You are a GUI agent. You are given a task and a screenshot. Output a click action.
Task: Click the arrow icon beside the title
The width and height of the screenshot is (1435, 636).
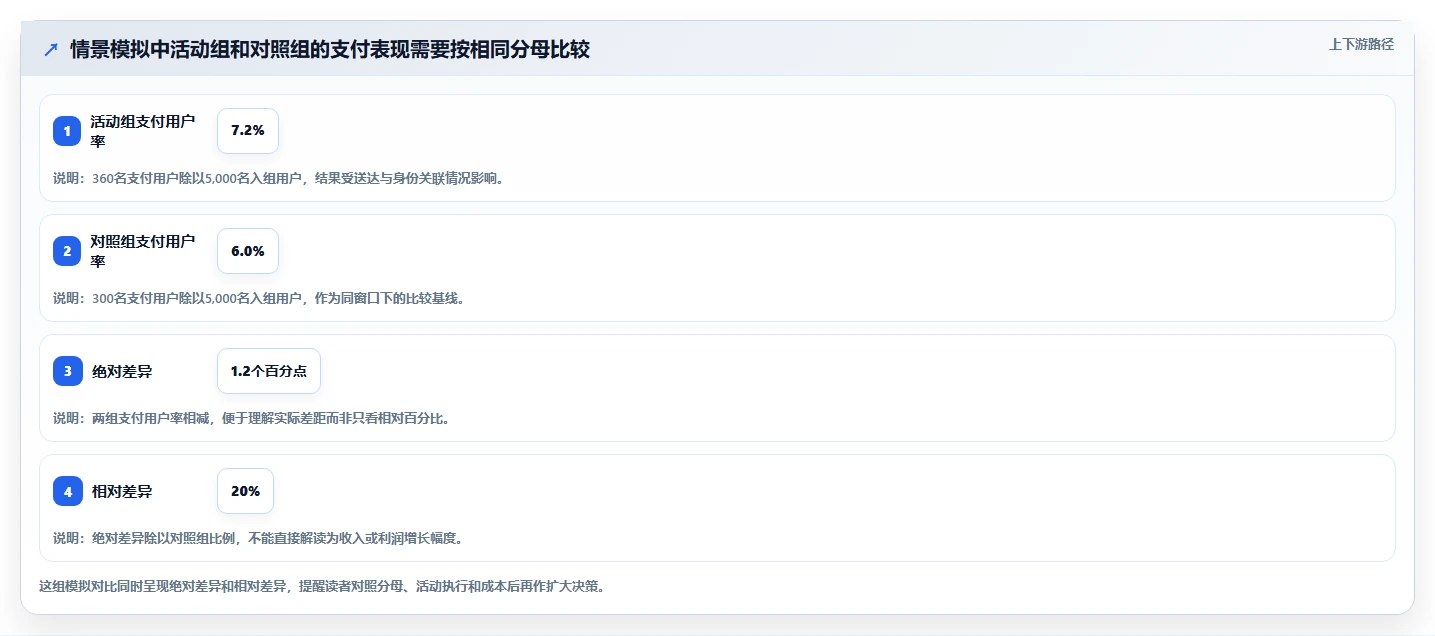point(51,49)
